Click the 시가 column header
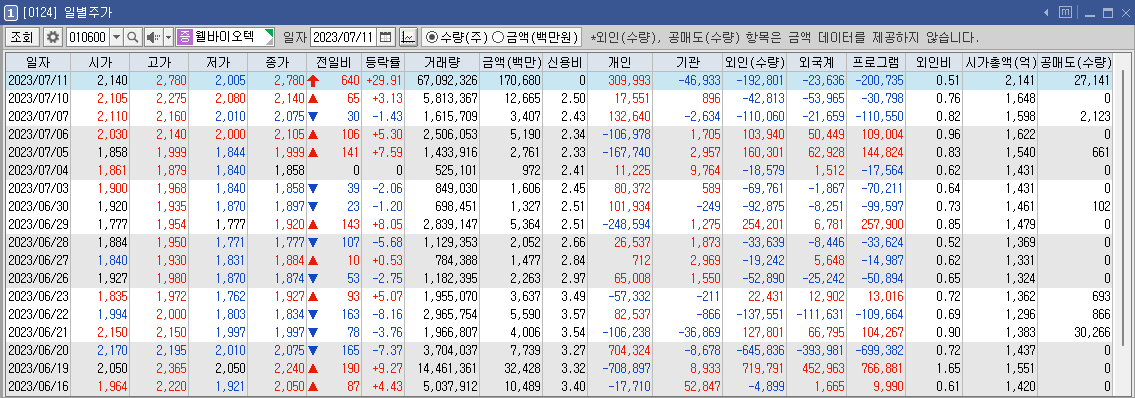This screenshot has width=1135, height=398. coord(99,62)
